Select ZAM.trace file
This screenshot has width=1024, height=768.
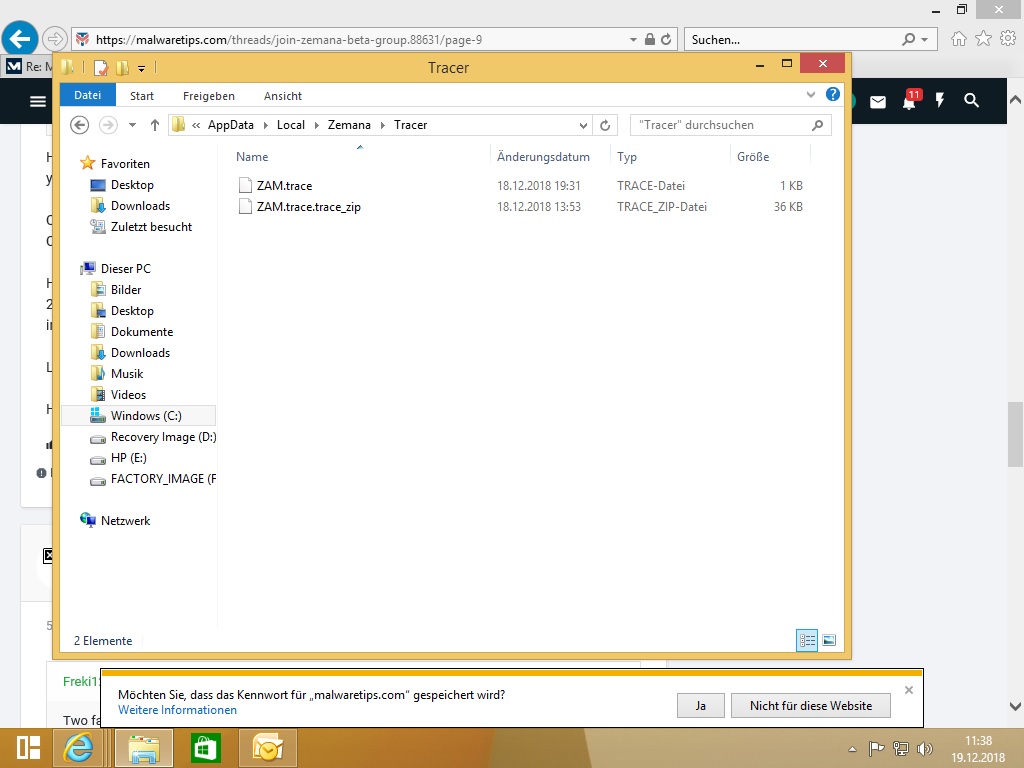click(284, 185)
